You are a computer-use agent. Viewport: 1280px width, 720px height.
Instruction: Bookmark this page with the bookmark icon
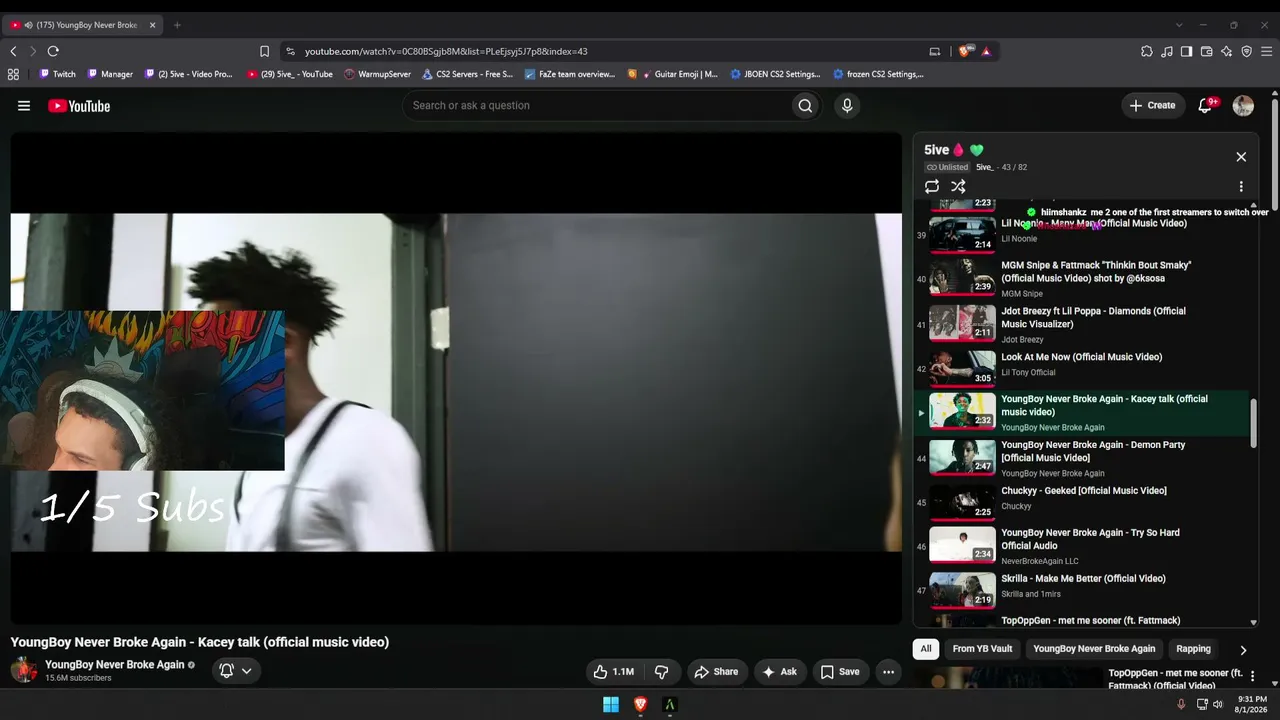[x=264, y=51]
